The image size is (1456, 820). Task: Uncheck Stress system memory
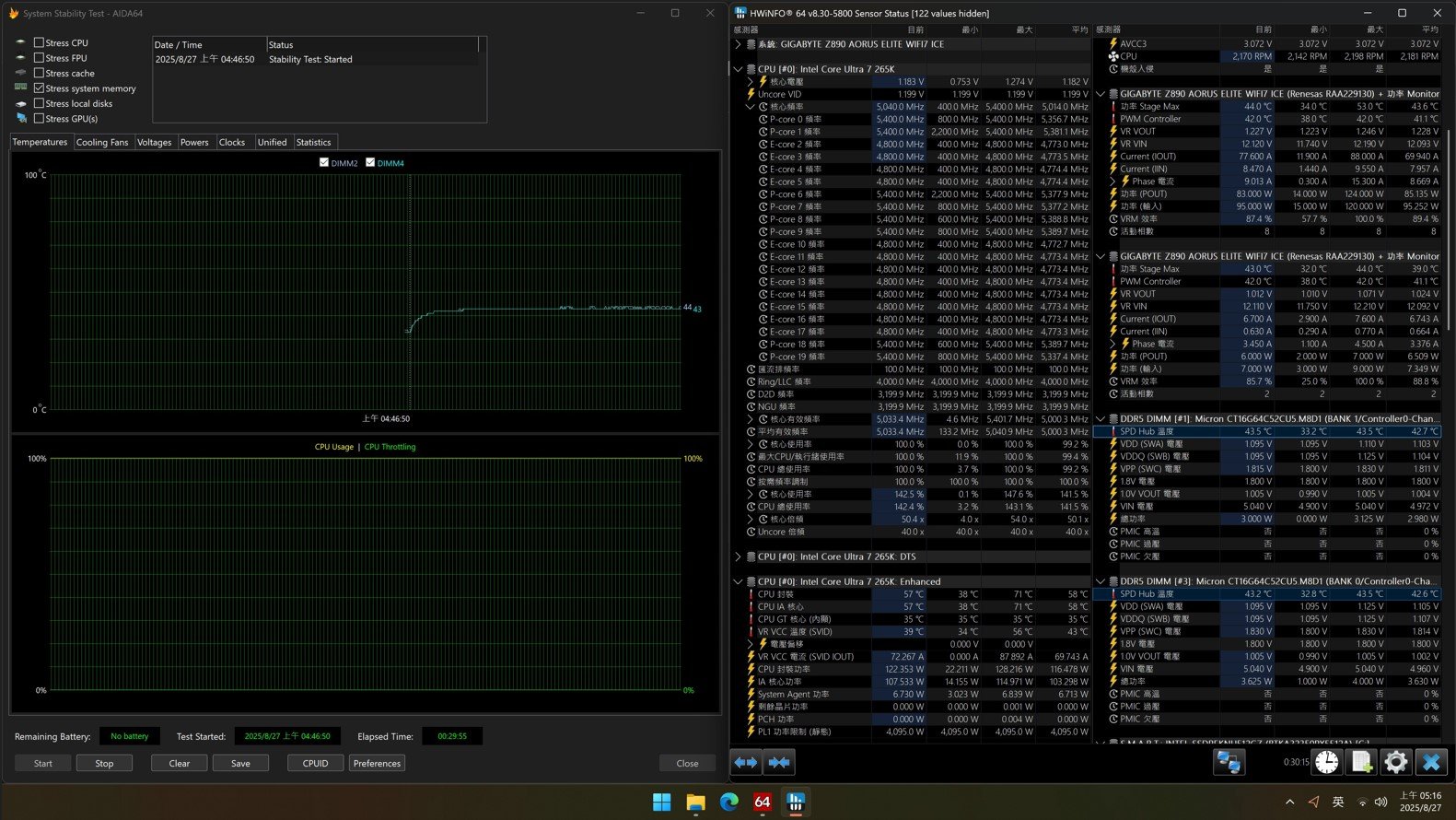(x=39, y=88)
